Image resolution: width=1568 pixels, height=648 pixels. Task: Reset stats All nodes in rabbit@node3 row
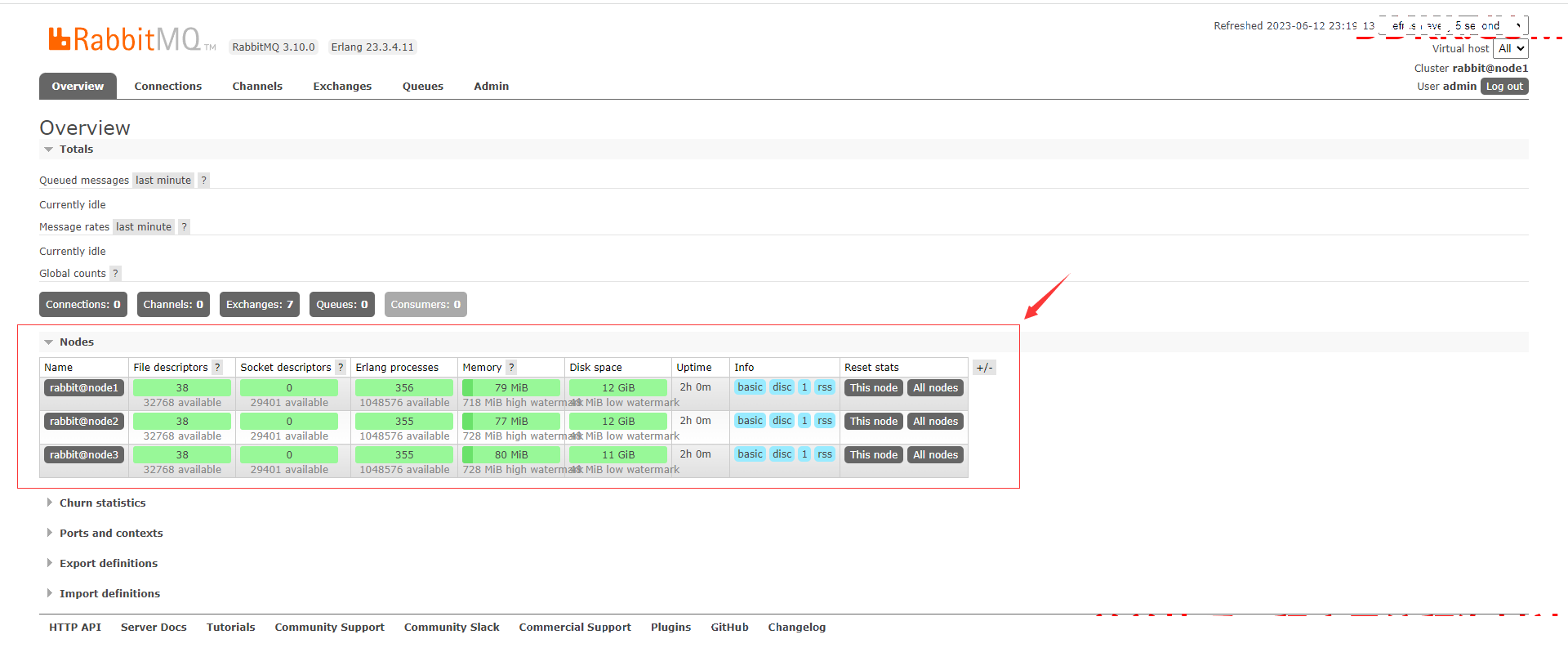point(936,455)
